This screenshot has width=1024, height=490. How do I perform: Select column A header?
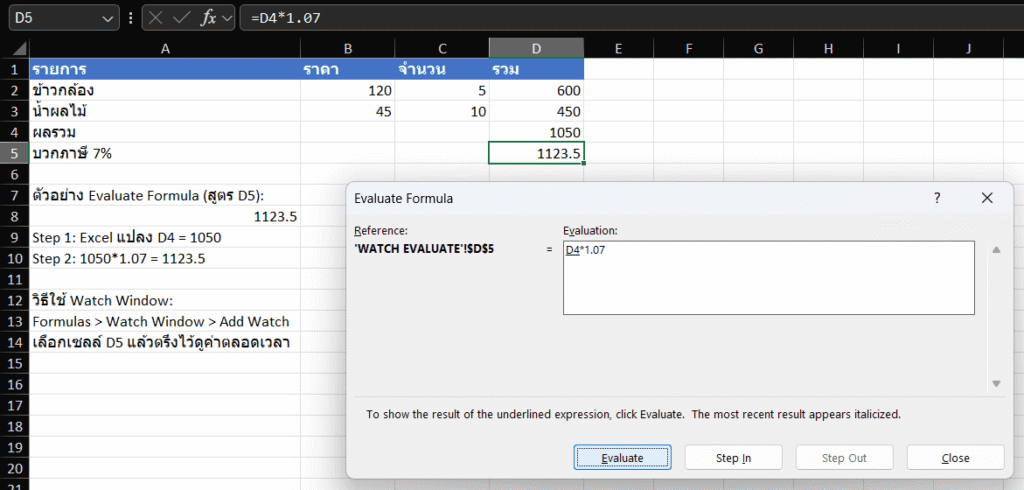tap(165, 48)
